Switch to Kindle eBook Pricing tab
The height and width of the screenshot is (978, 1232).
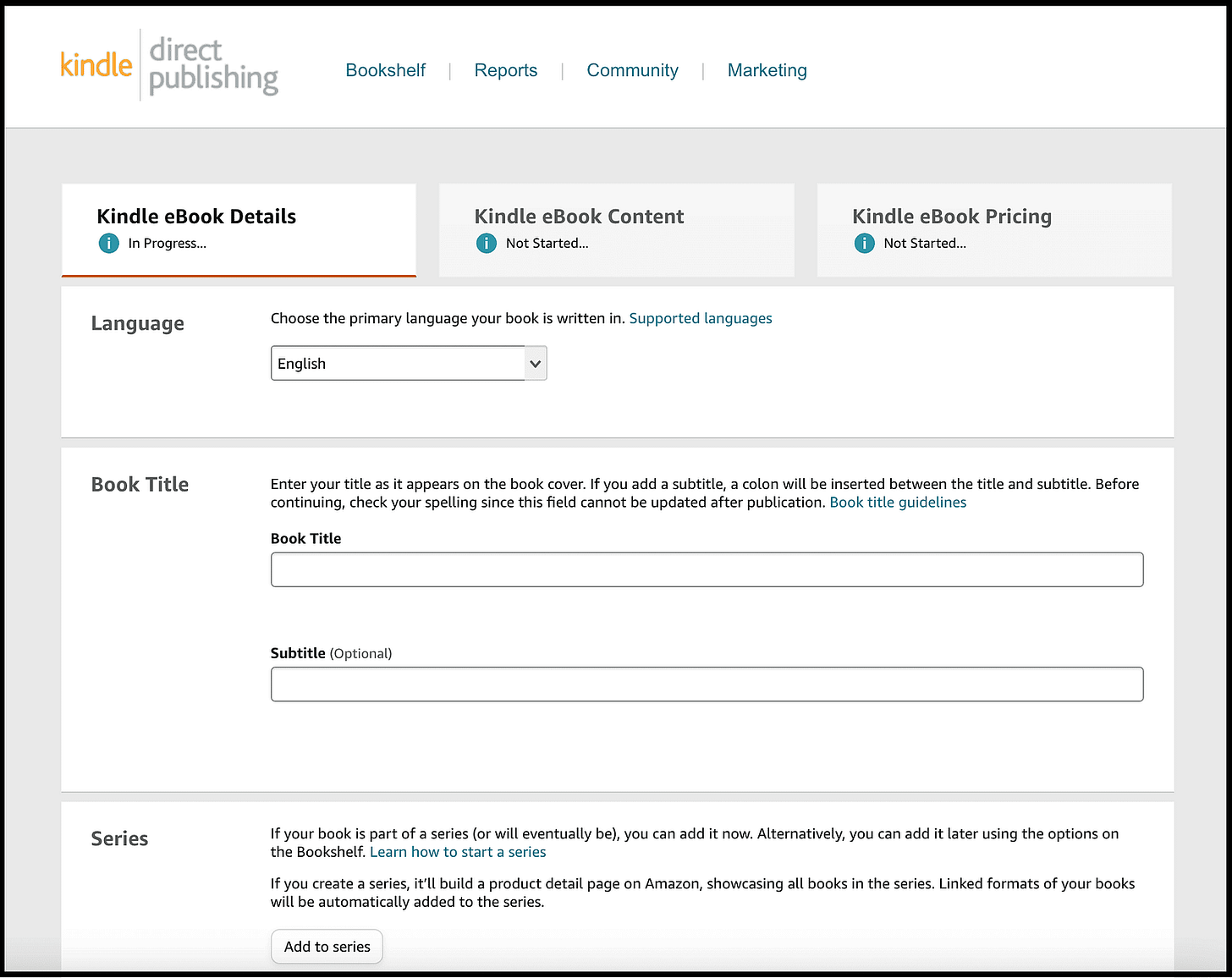(994, 230)
